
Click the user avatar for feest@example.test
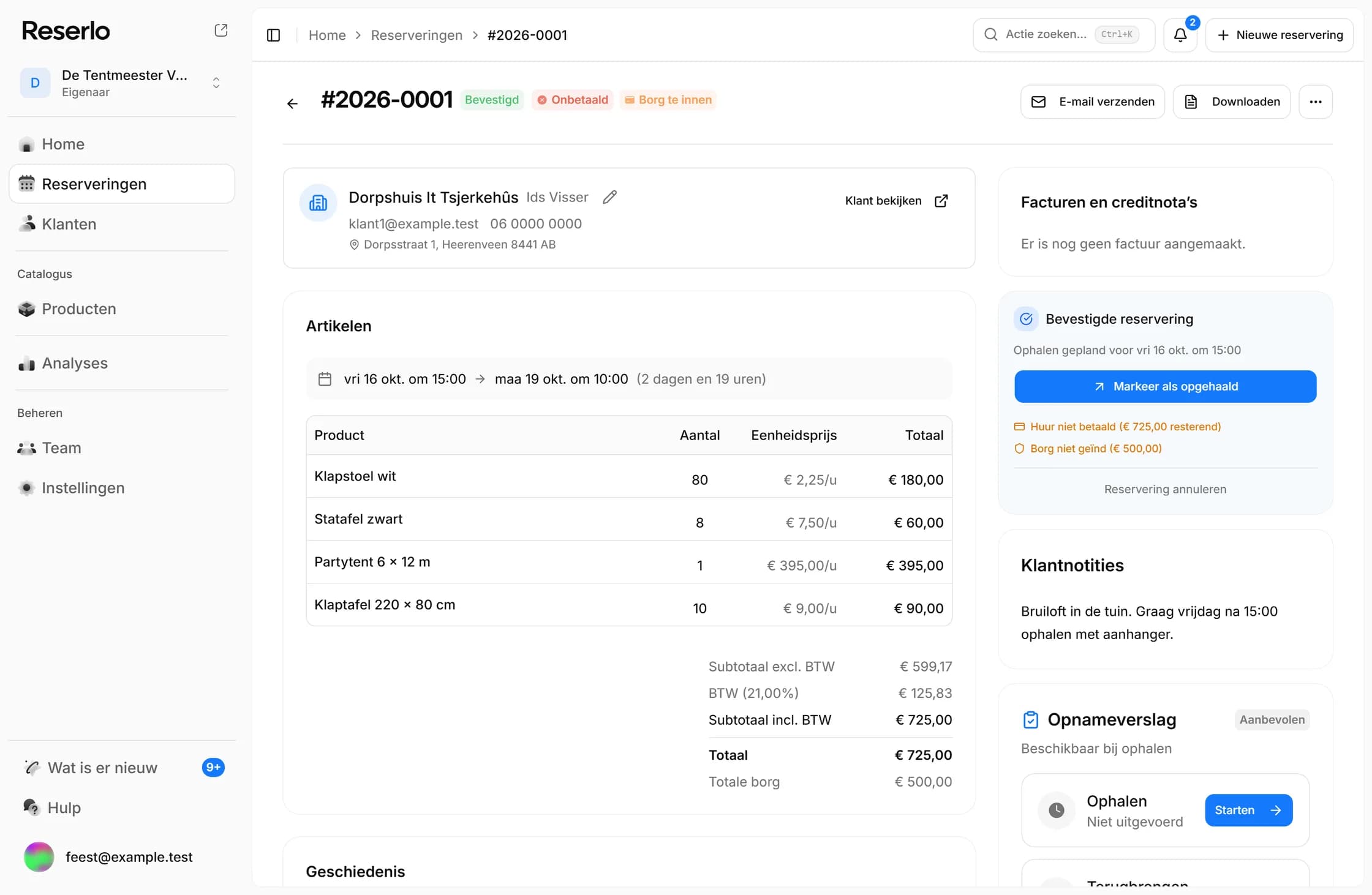(x=39, y=857)
